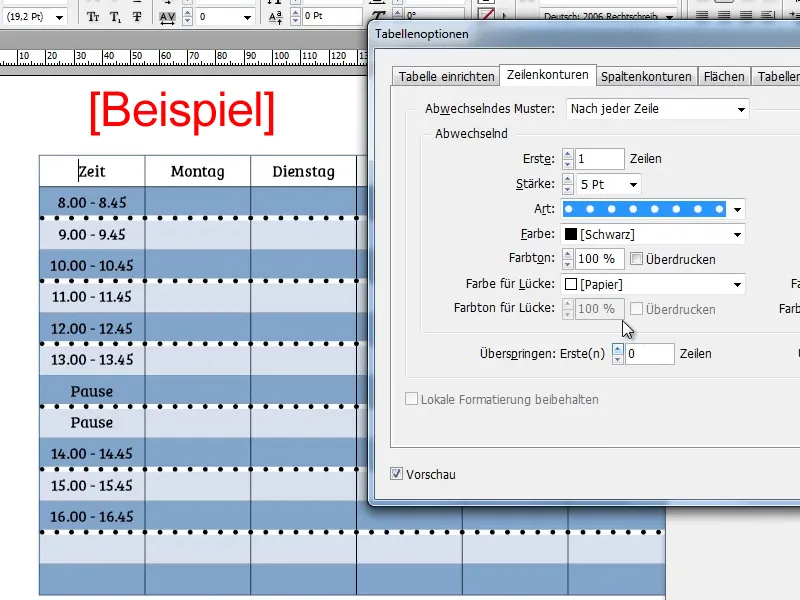Click the Überspringen Erste(n) input field
This screenshot has width=800, height=600.
tap(649, 354)
